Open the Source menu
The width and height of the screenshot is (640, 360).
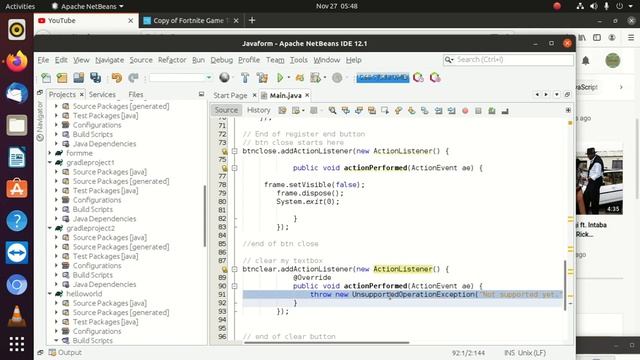point(141,60)
